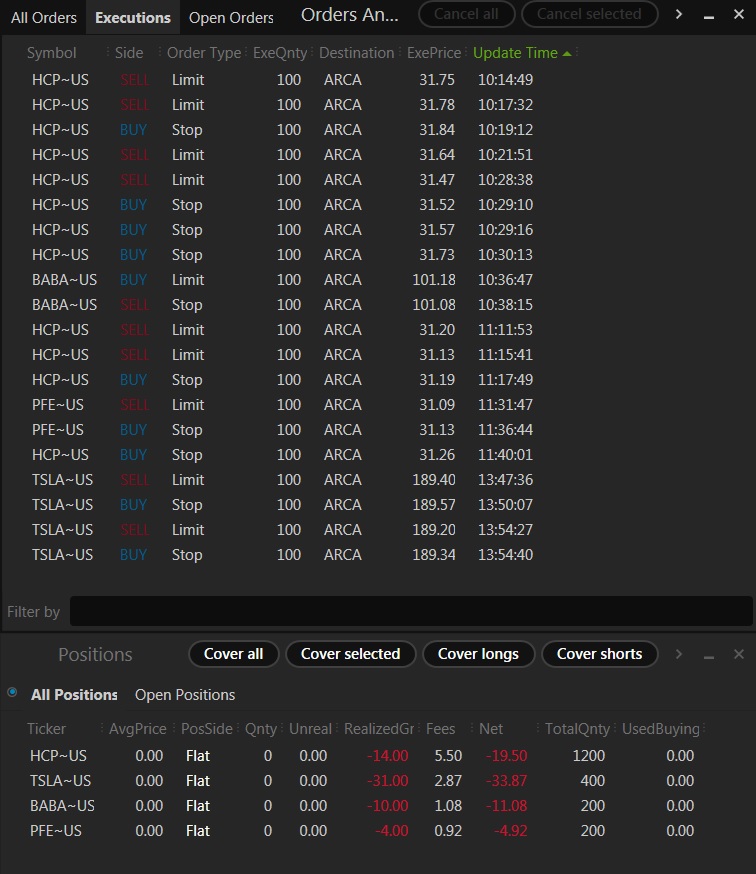Expand more order actions chevron
Screen dimensions: 756x874
(x=679, y=14)
